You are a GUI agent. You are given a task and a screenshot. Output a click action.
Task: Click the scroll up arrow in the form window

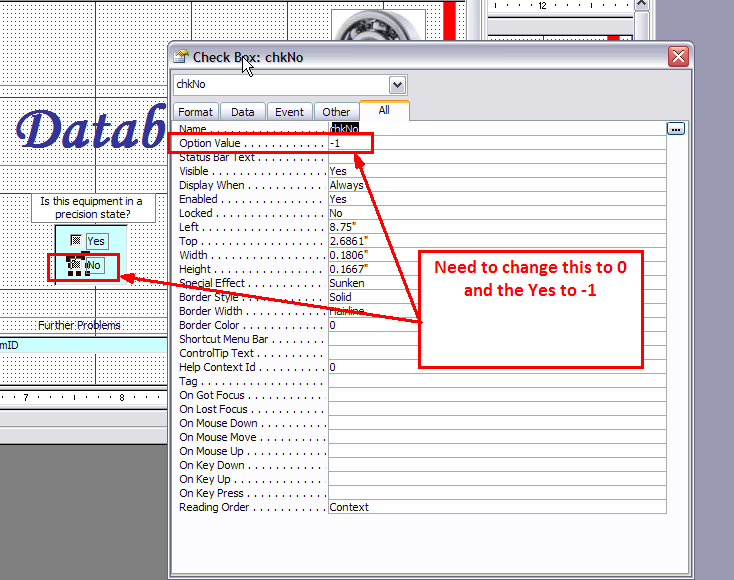641,4
